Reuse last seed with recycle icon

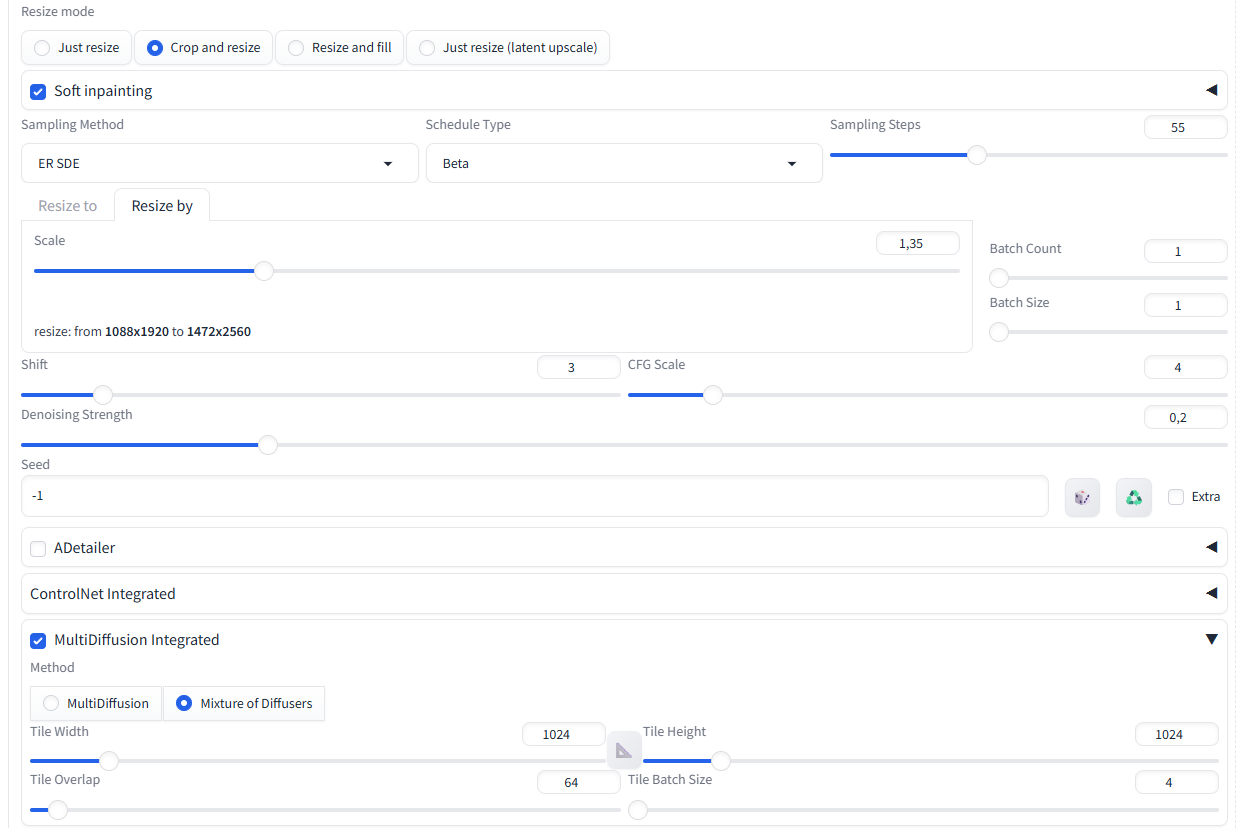pos(1134,497)
